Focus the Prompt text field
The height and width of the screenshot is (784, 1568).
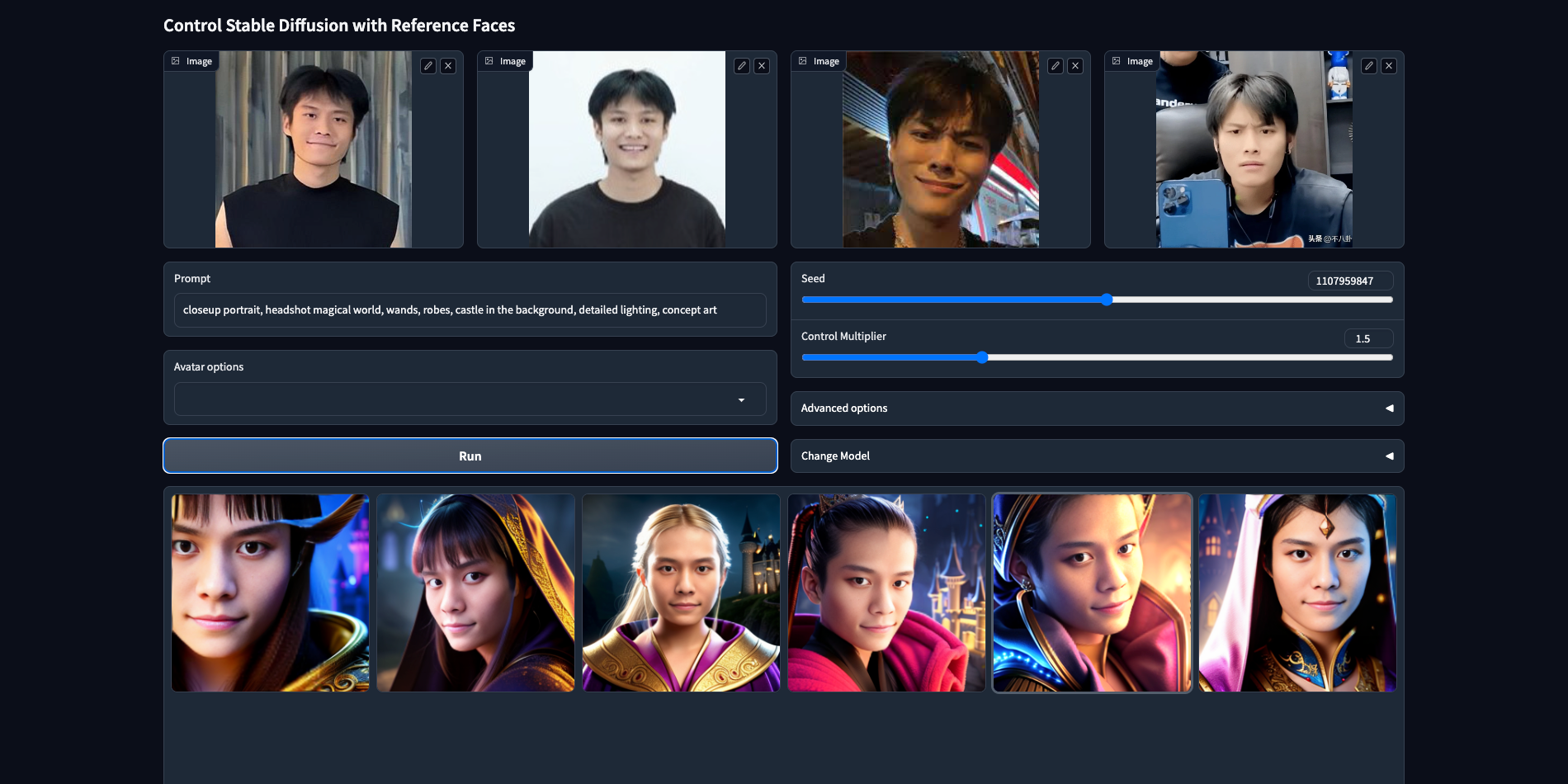click(470, 310)
